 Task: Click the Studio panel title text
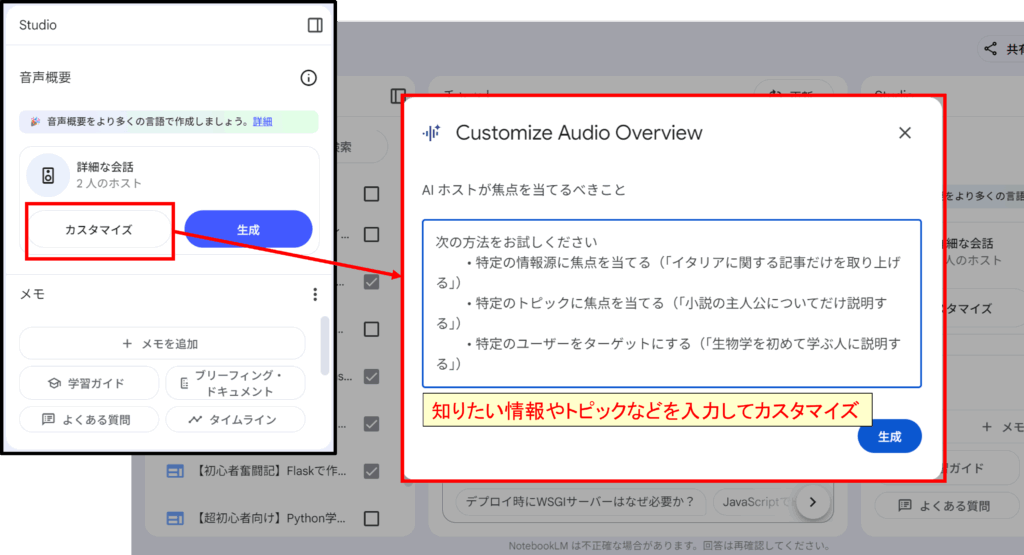click(x=38, y=25)
